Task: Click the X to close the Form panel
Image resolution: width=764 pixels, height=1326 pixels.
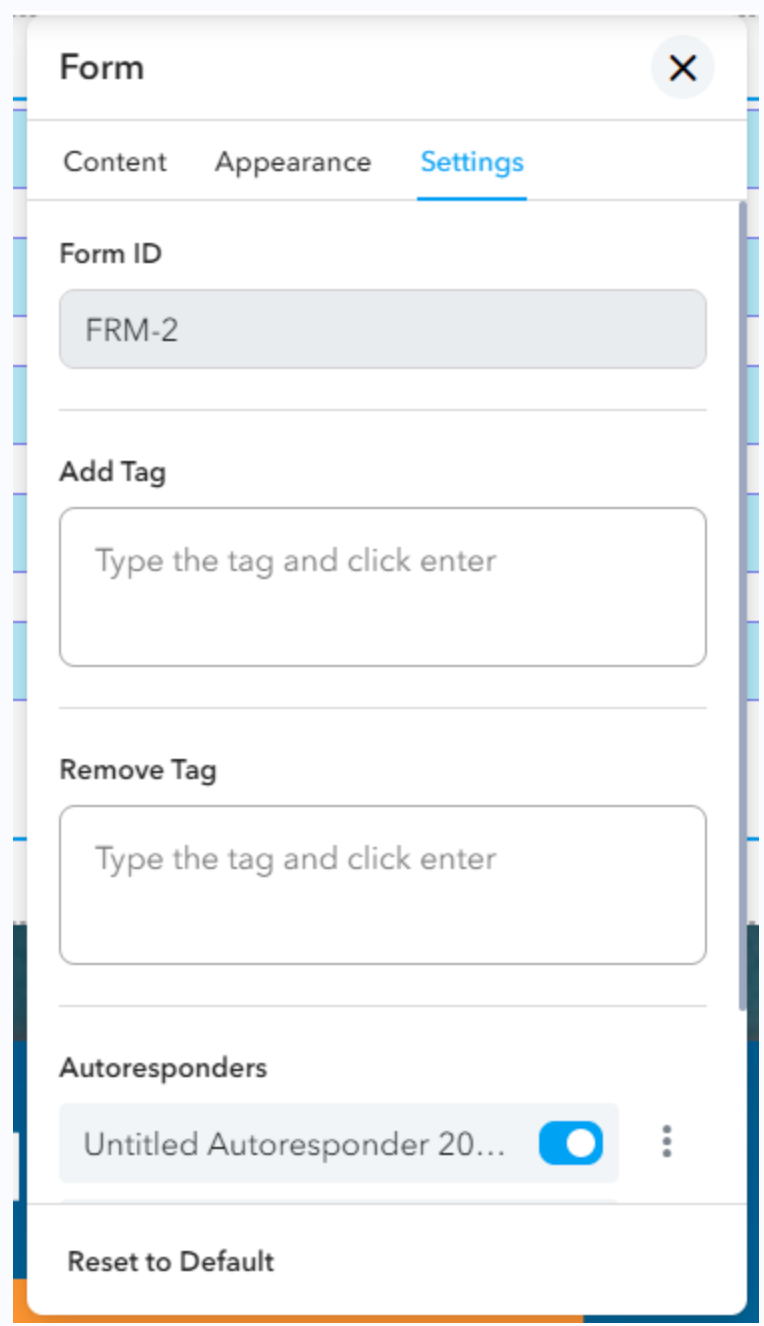Action: [682, 68]
